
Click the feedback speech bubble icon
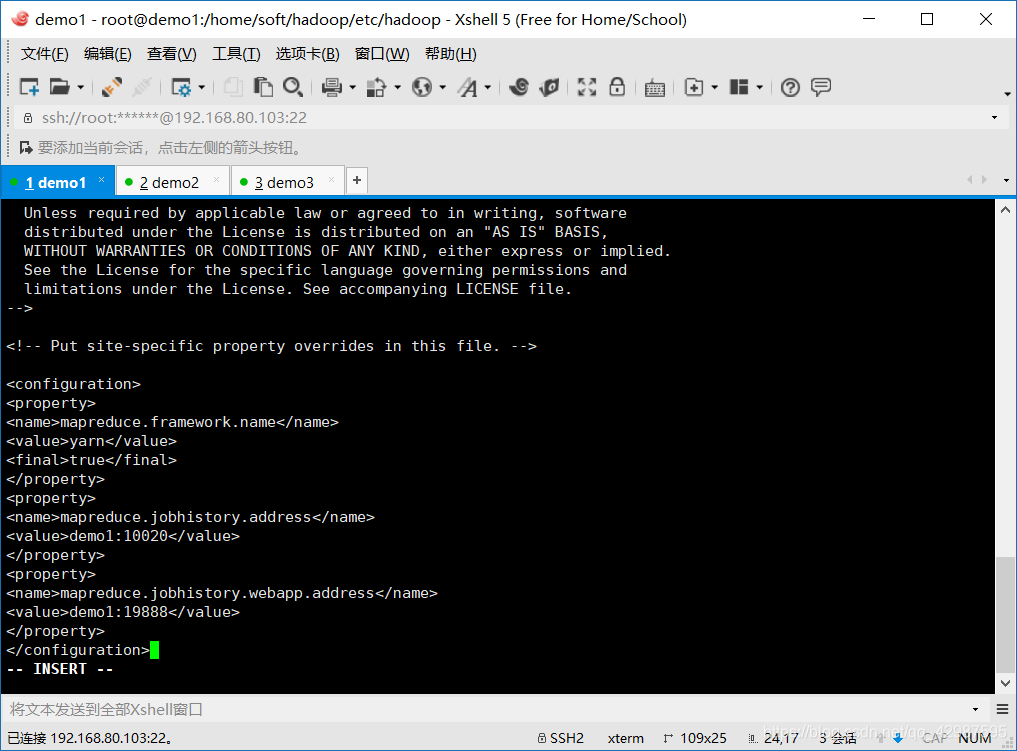pyautogui.click(x=820, y=87)
